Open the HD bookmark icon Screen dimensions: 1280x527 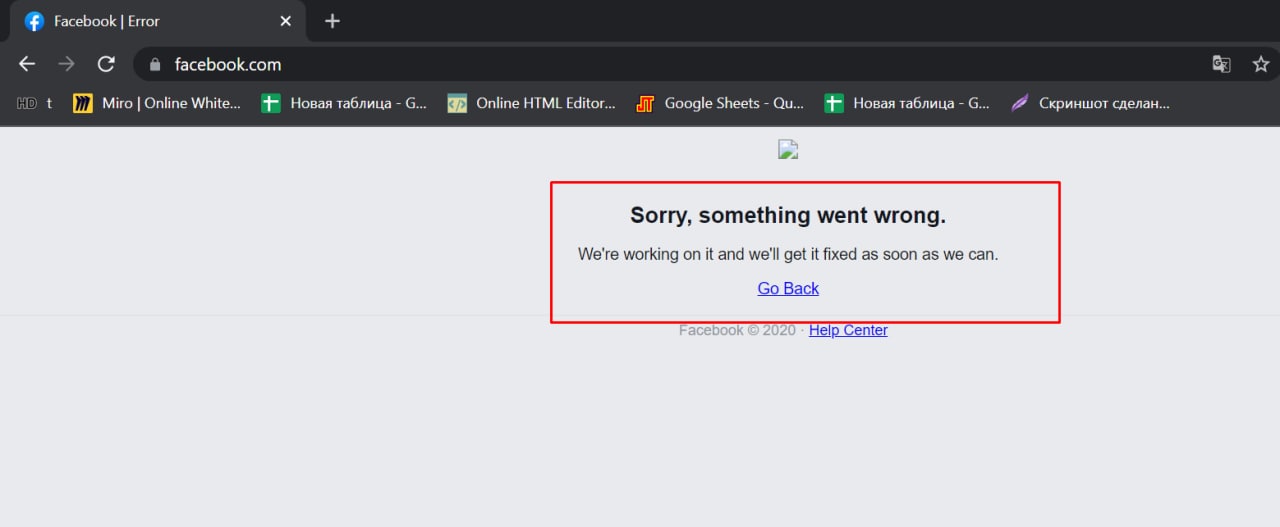pyautogui.click(x=27, y=103)
